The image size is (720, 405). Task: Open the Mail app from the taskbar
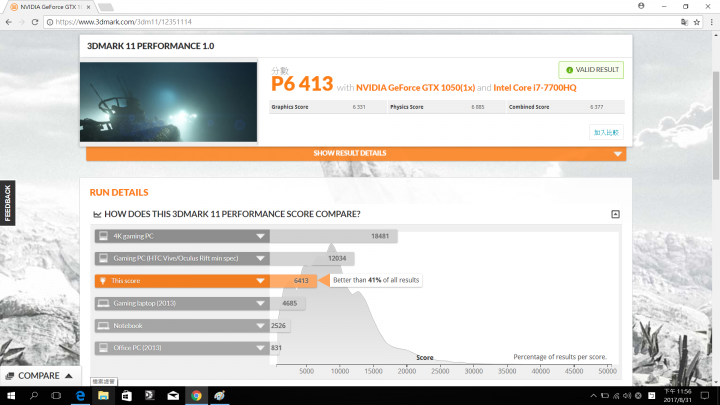tap(173, 395)
